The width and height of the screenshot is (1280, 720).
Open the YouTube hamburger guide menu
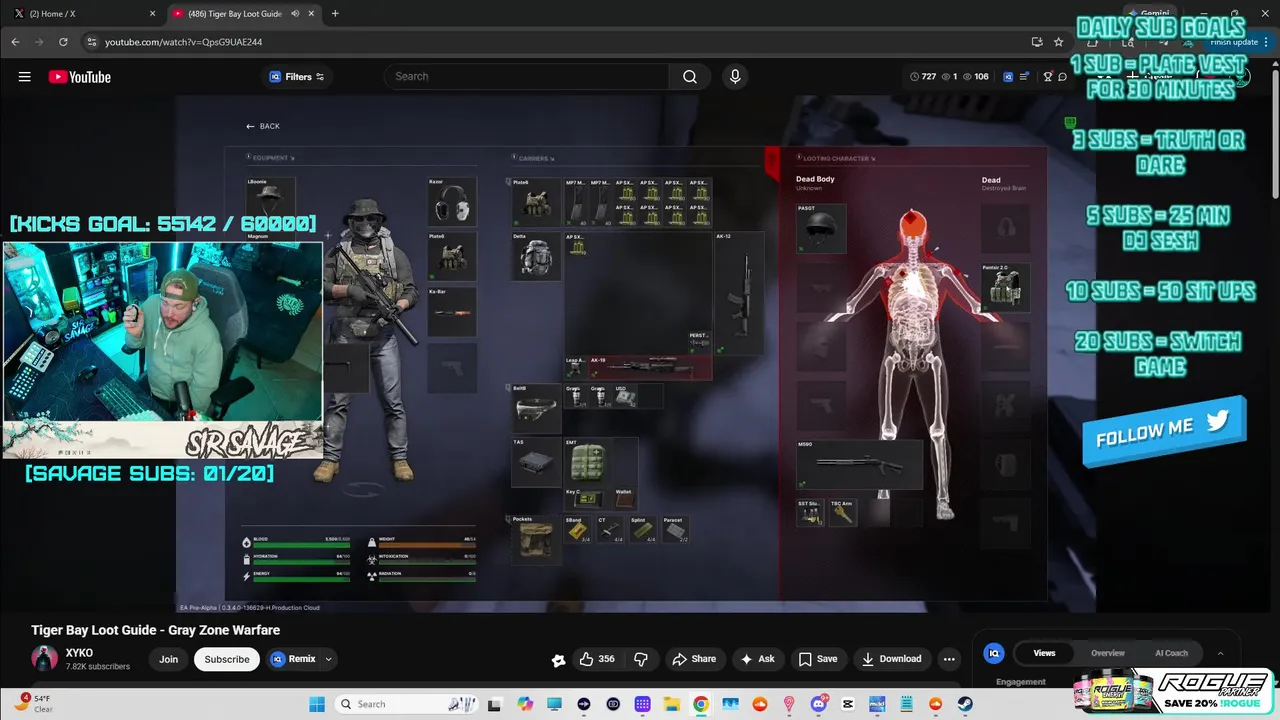pos(25,77)
